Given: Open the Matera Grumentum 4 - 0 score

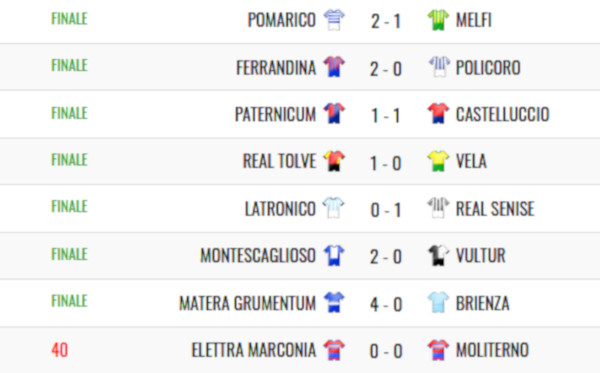Looking at the screenshot, I should [386, 305].
